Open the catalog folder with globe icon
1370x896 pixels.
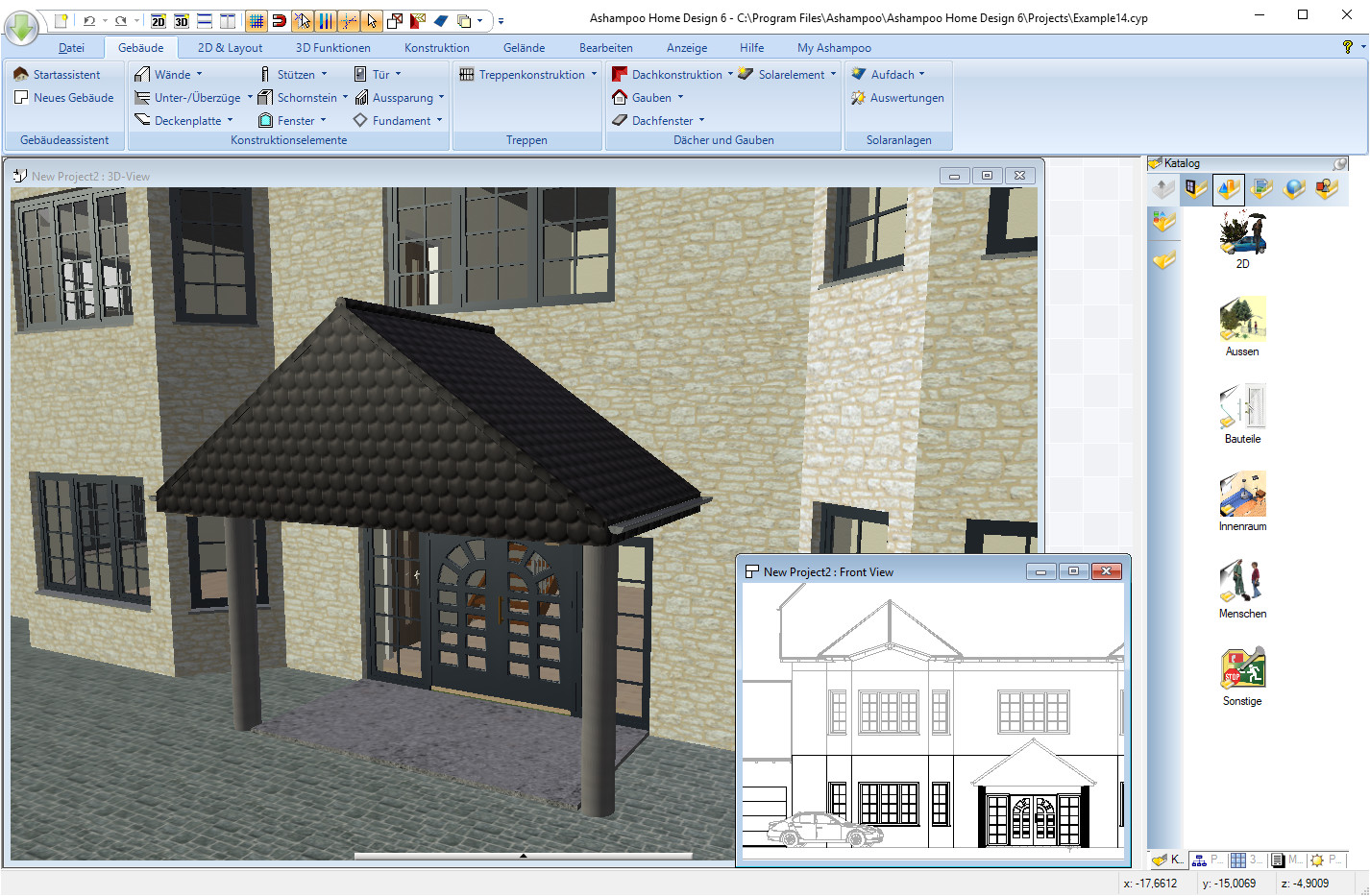point(1294,189)
